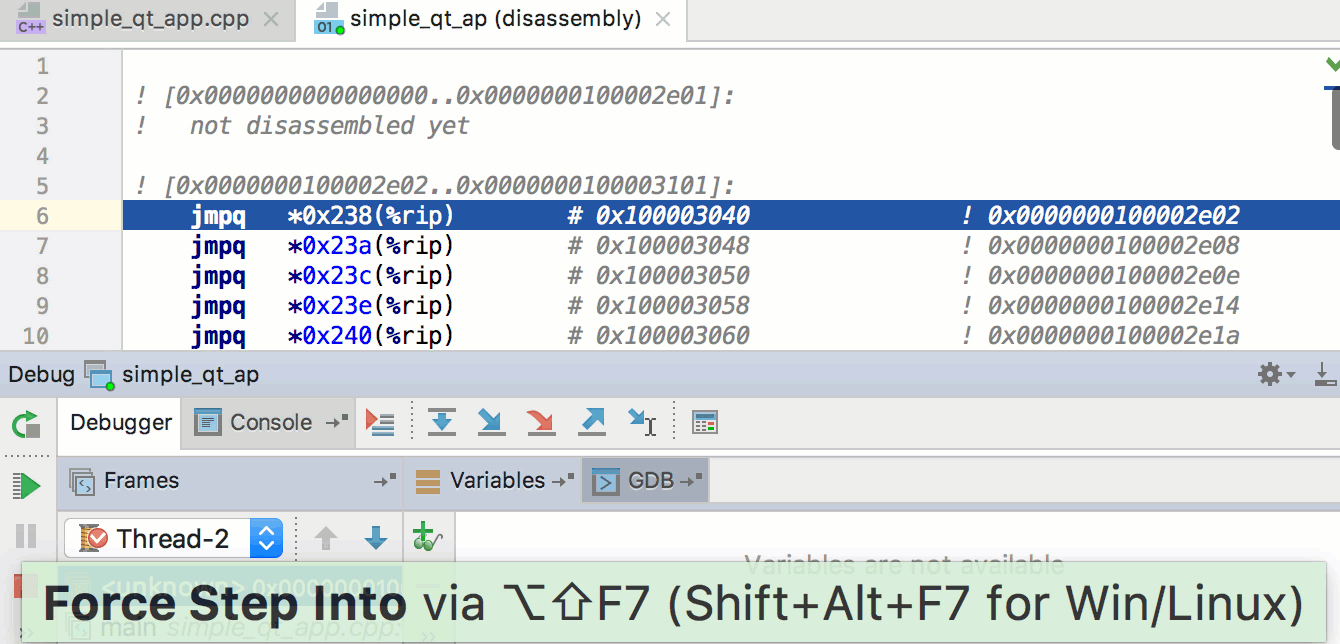
Task: Click the pin arrow beside Variables
Action: click(564, 481)
